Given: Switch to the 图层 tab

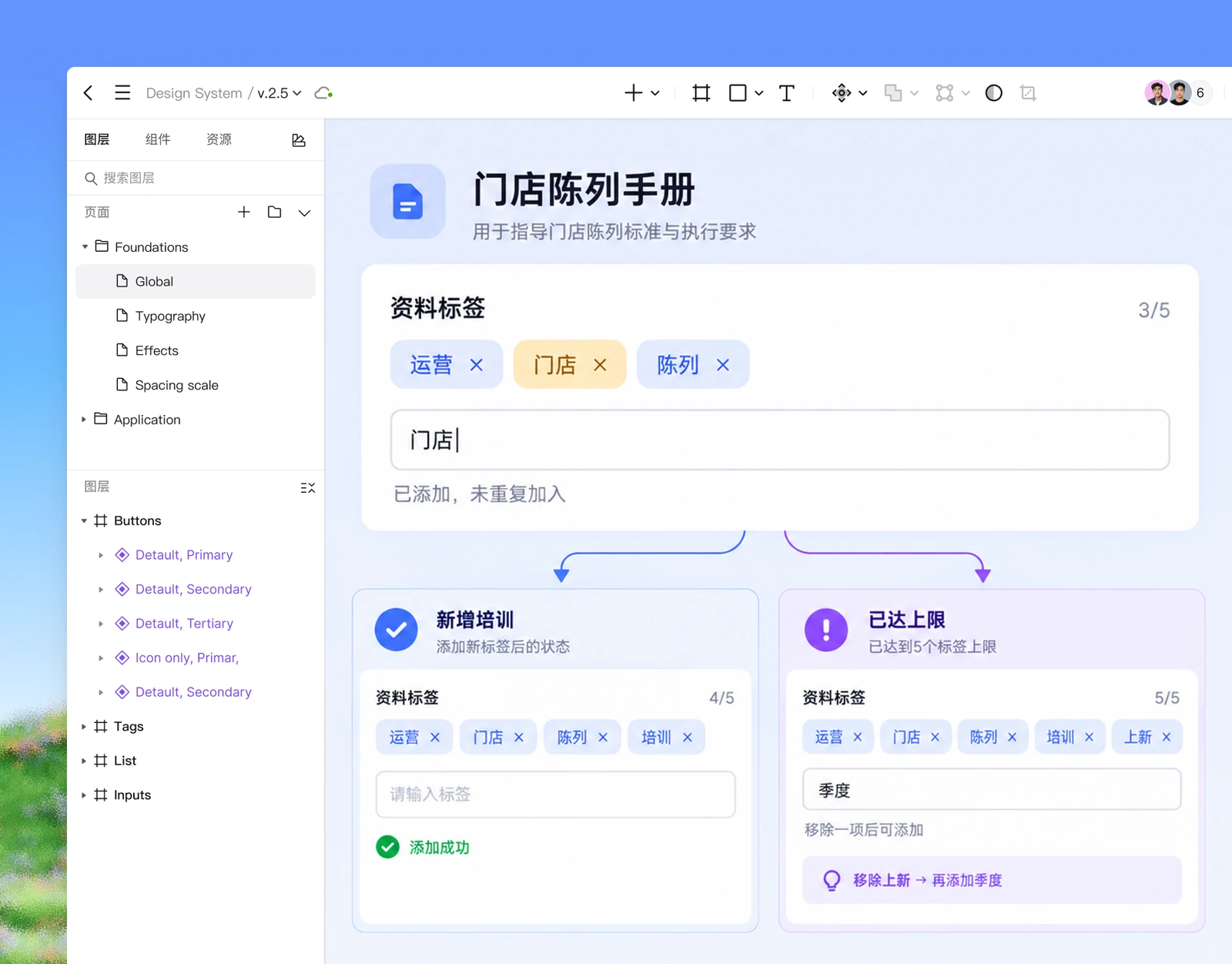Looking at the screenshot, I should pyautogui.click(x=97, y=139).
